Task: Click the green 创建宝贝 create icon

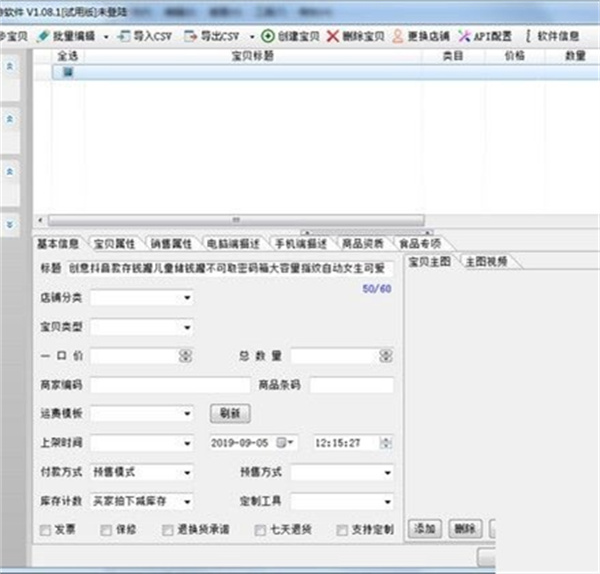Action: 268,35
